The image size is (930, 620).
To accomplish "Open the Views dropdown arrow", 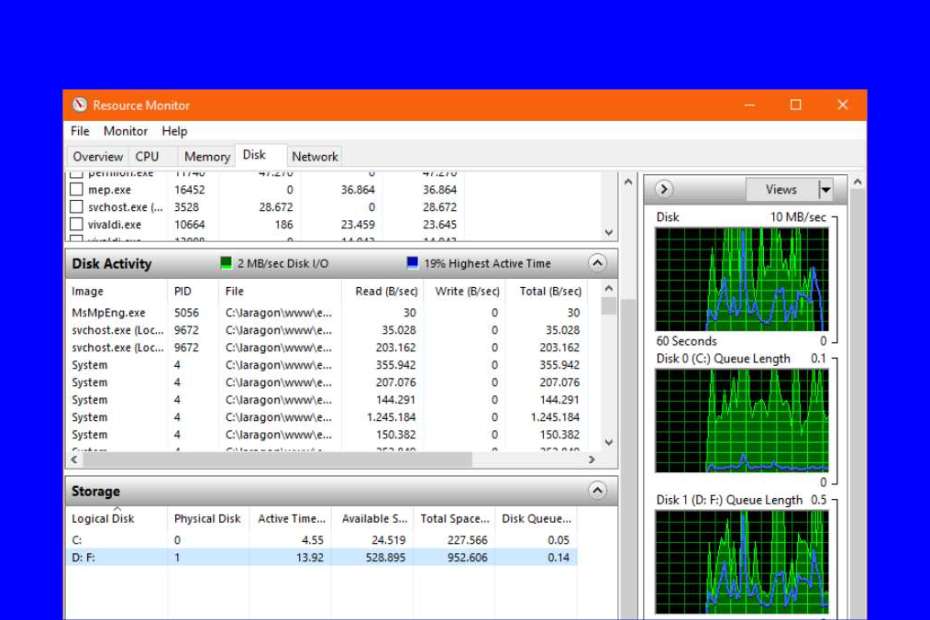I will point(825,189).
